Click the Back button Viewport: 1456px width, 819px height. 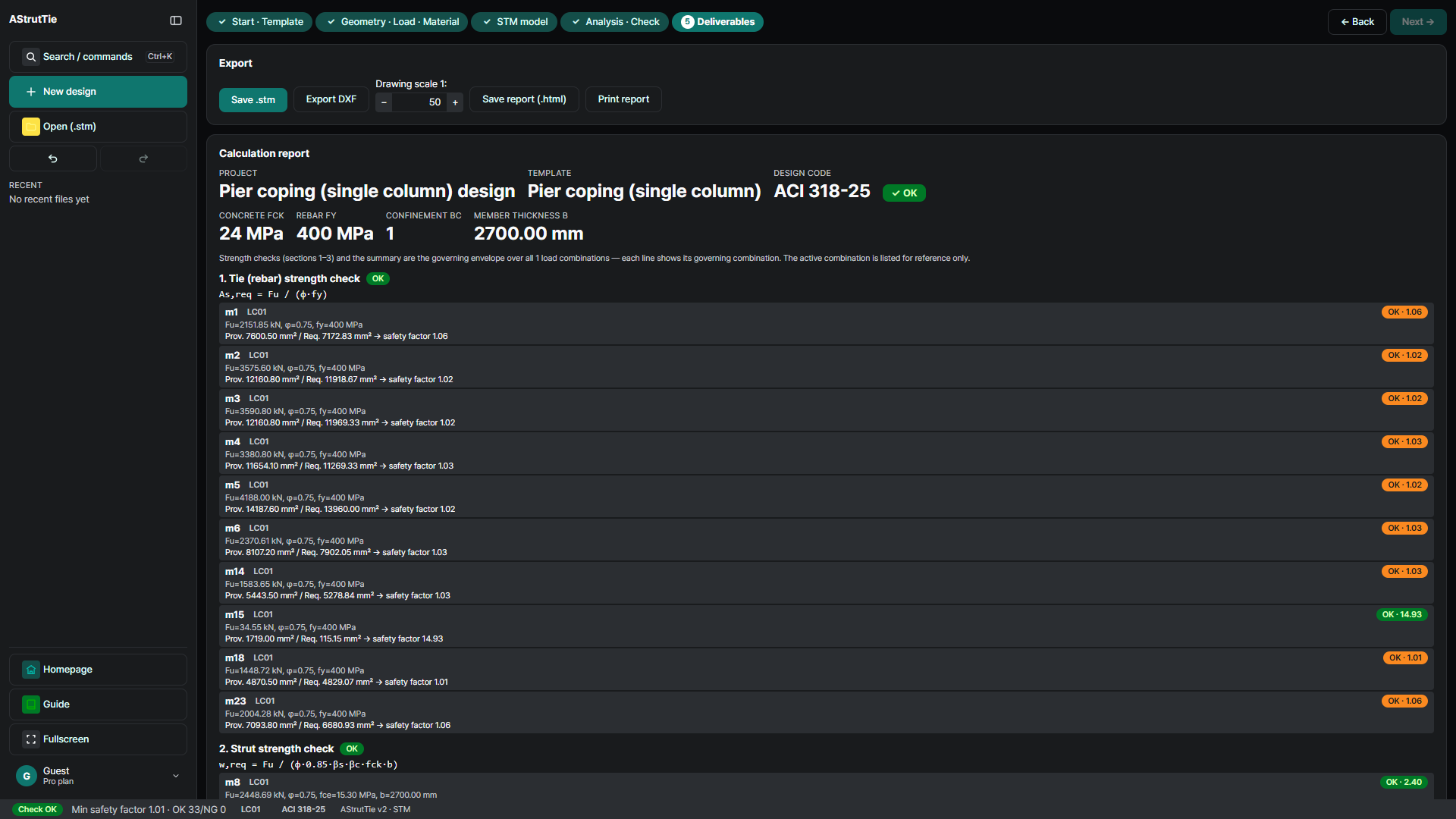click(x=1357, y=22)
